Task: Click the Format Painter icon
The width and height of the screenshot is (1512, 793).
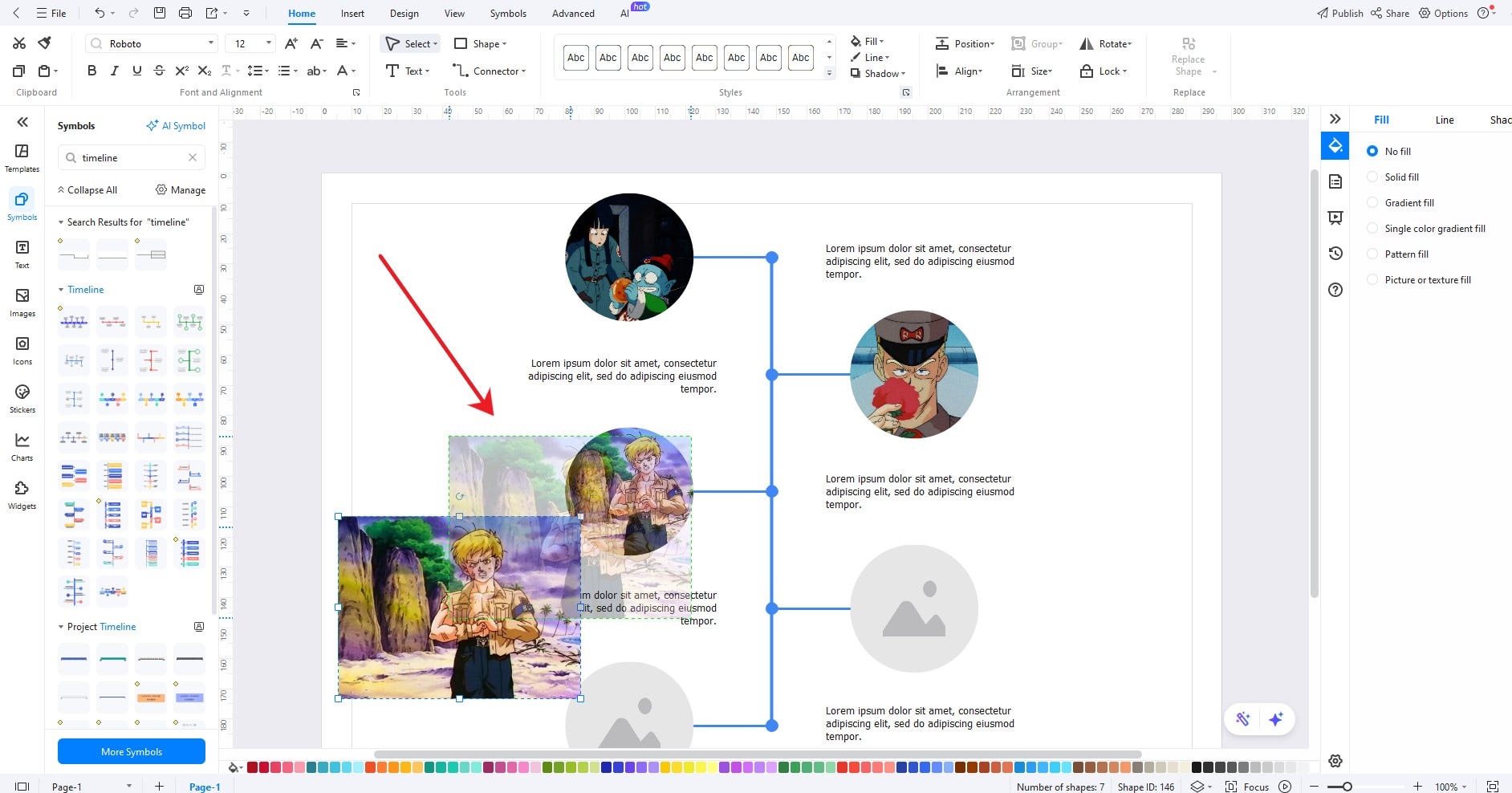Action: pyautogui.click(x=45, y=43)
